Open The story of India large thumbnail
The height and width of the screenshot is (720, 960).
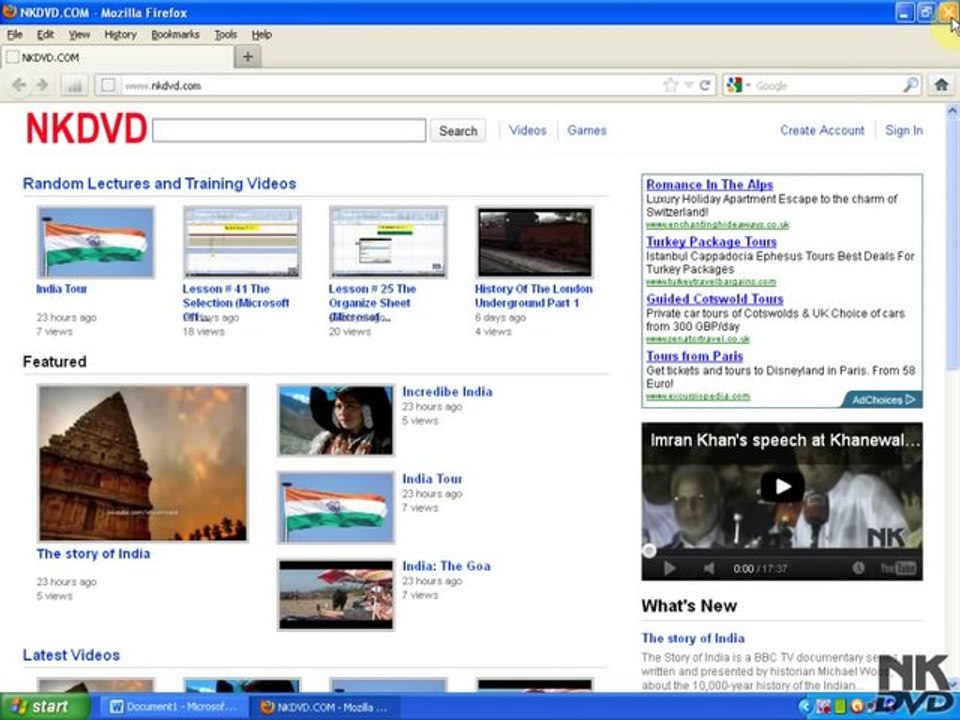coord(143,463)
